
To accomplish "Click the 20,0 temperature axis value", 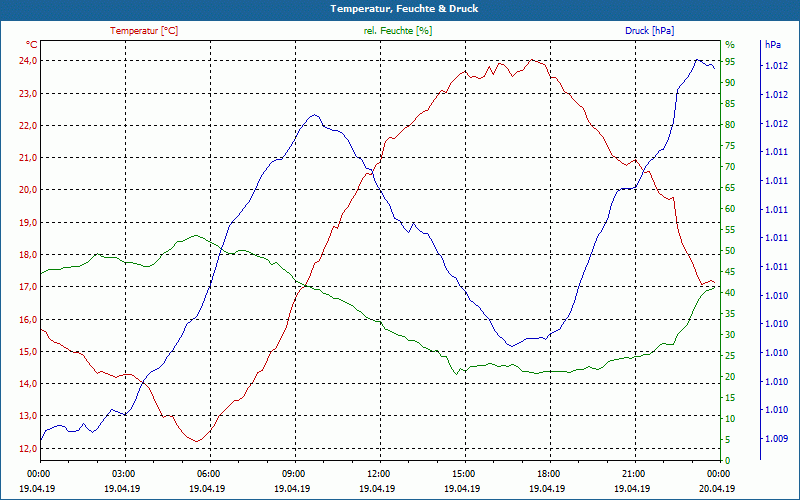I will tap(28, 190).
